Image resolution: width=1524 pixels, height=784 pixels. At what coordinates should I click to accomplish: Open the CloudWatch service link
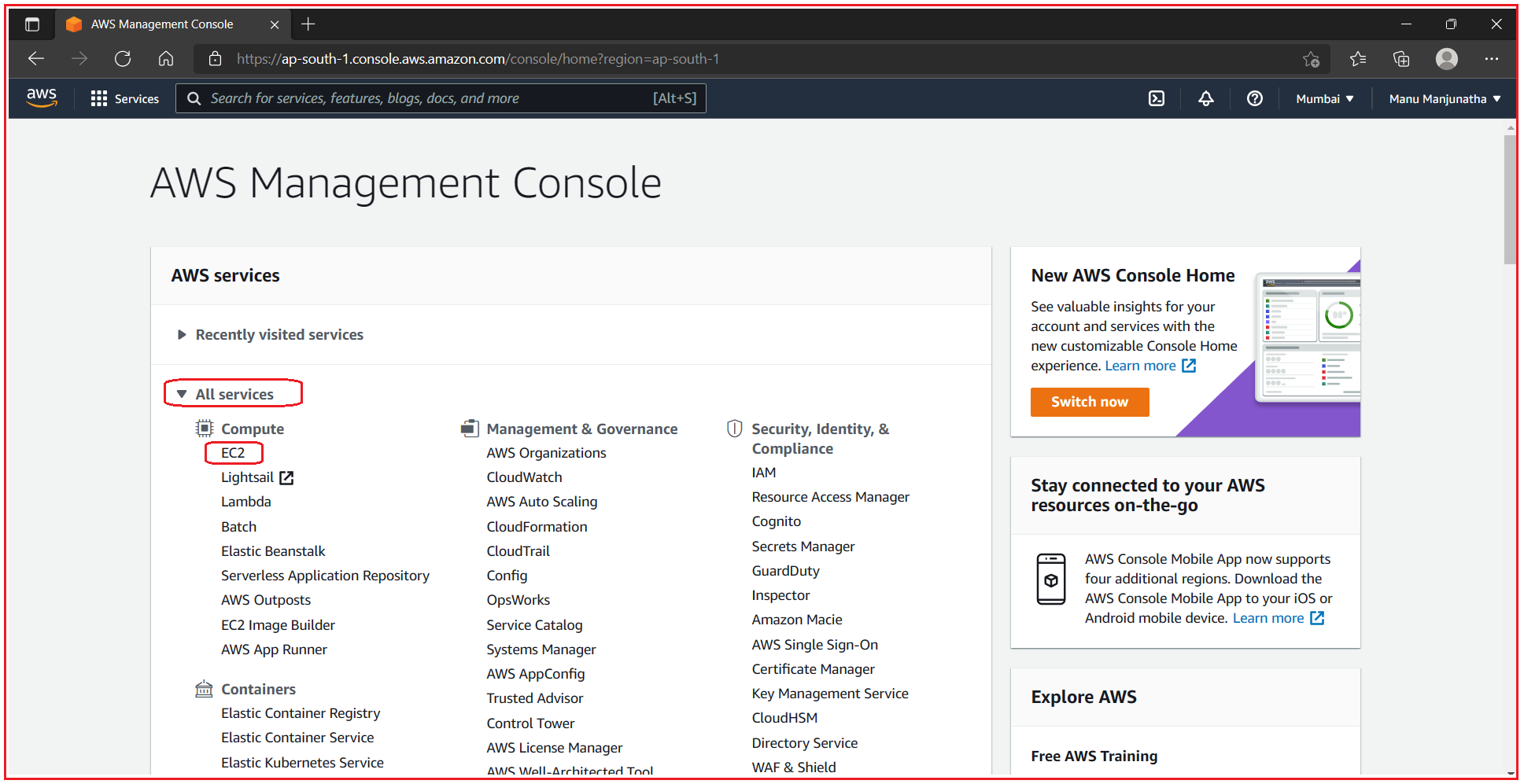click(524, 477)
